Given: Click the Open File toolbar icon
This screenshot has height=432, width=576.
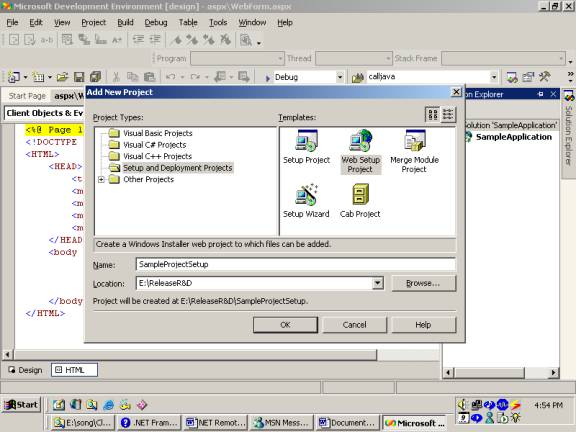Looking at the screenshot, I should point(62,77).
